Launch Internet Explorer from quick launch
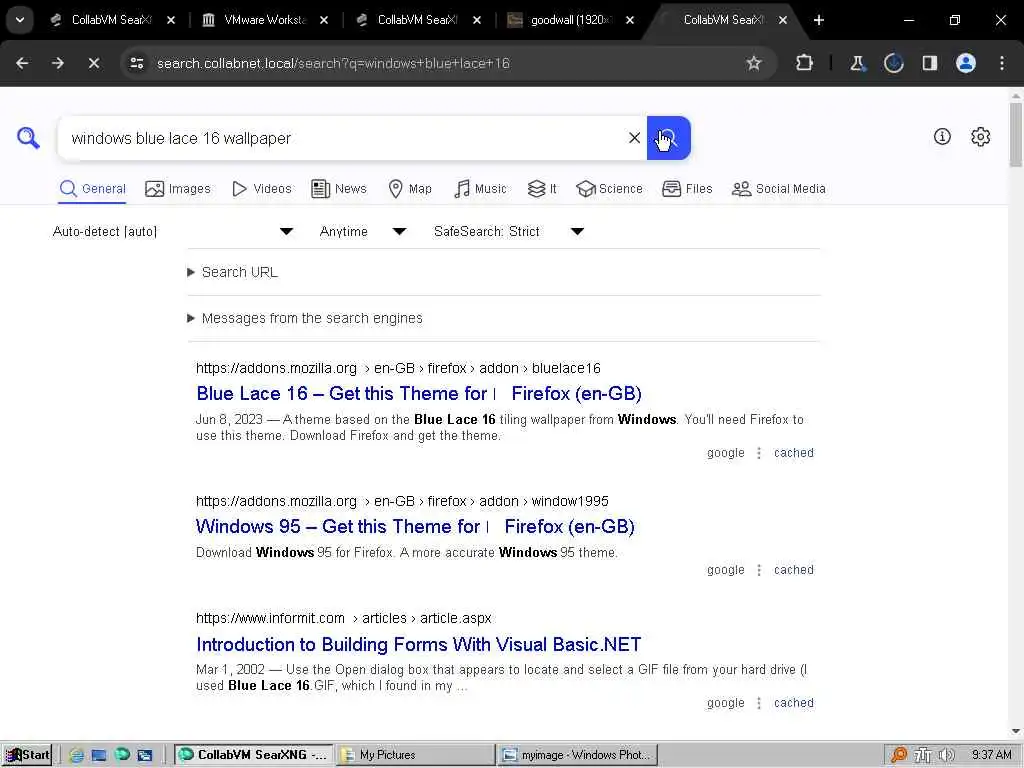The width and height of the screenshot is (1024, 768). tap(76, 755)
